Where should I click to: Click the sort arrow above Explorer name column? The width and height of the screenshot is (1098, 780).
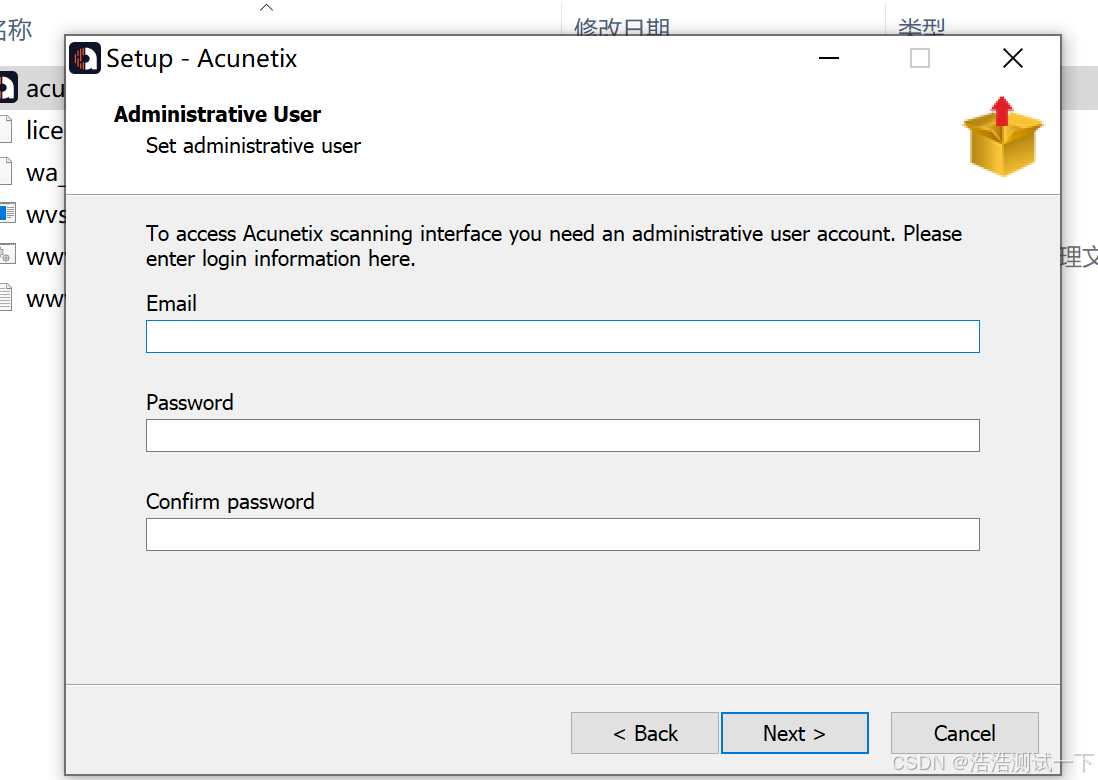[266, 8]
